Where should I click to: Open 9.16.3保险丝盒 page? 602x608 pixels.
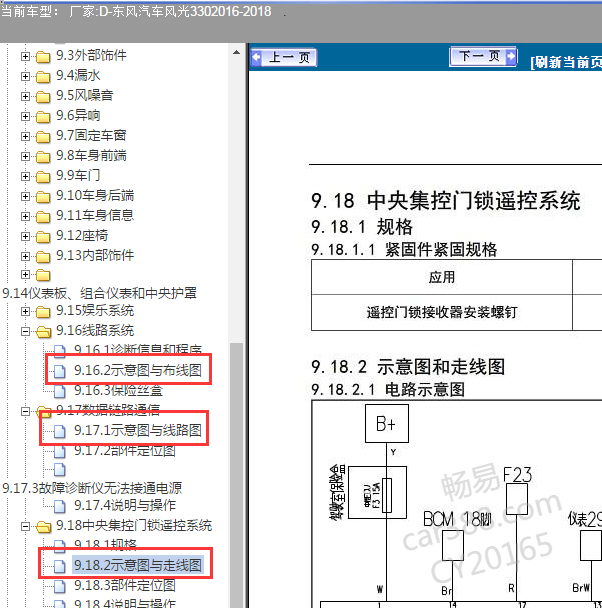click(x=118, y=391)
